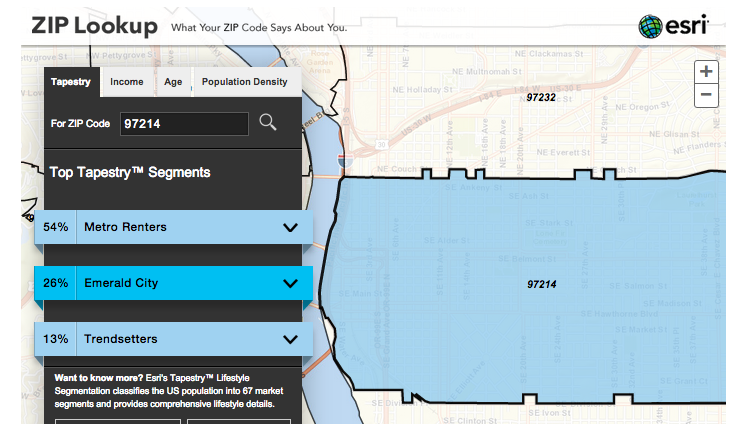
Task: Switch to the Age tab
Action: coord(173,82)
